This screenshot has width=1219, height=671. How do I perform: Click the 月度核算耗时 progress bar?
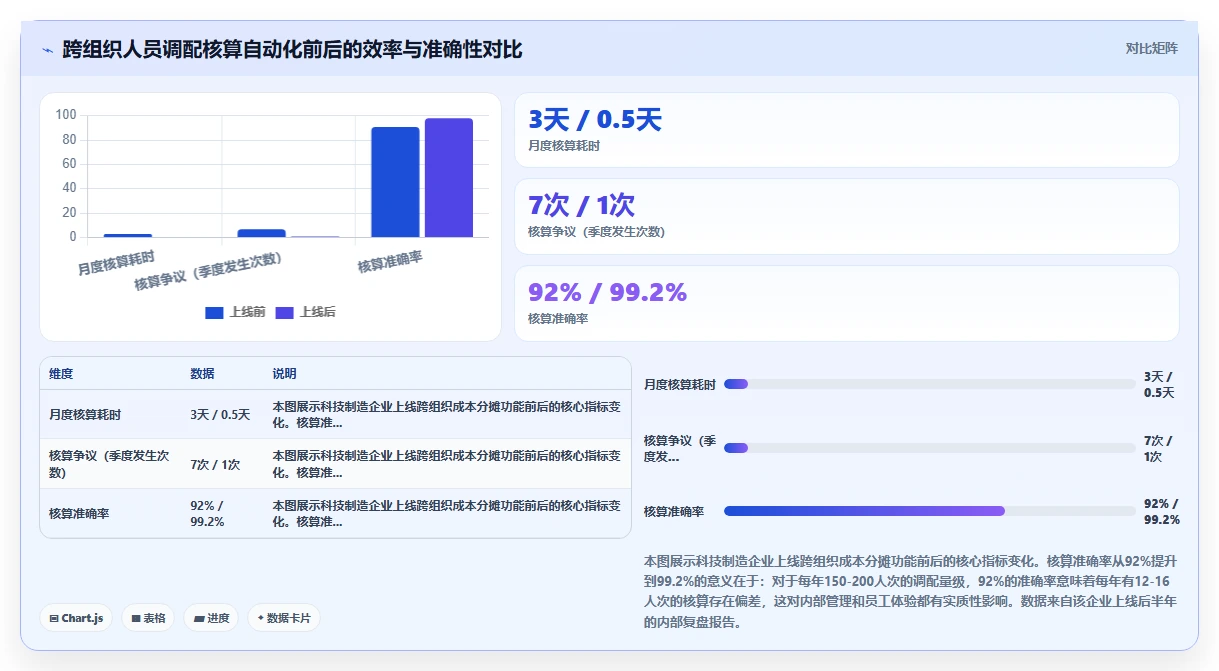pos(929,384)
